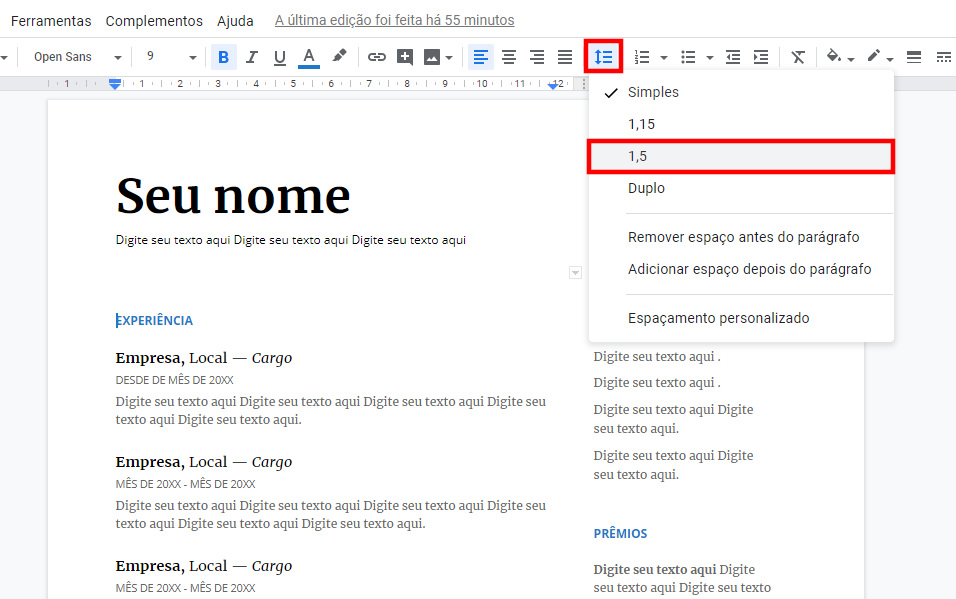Toggle underline formatting
956x599 pixels.
(x=279, y=57)
